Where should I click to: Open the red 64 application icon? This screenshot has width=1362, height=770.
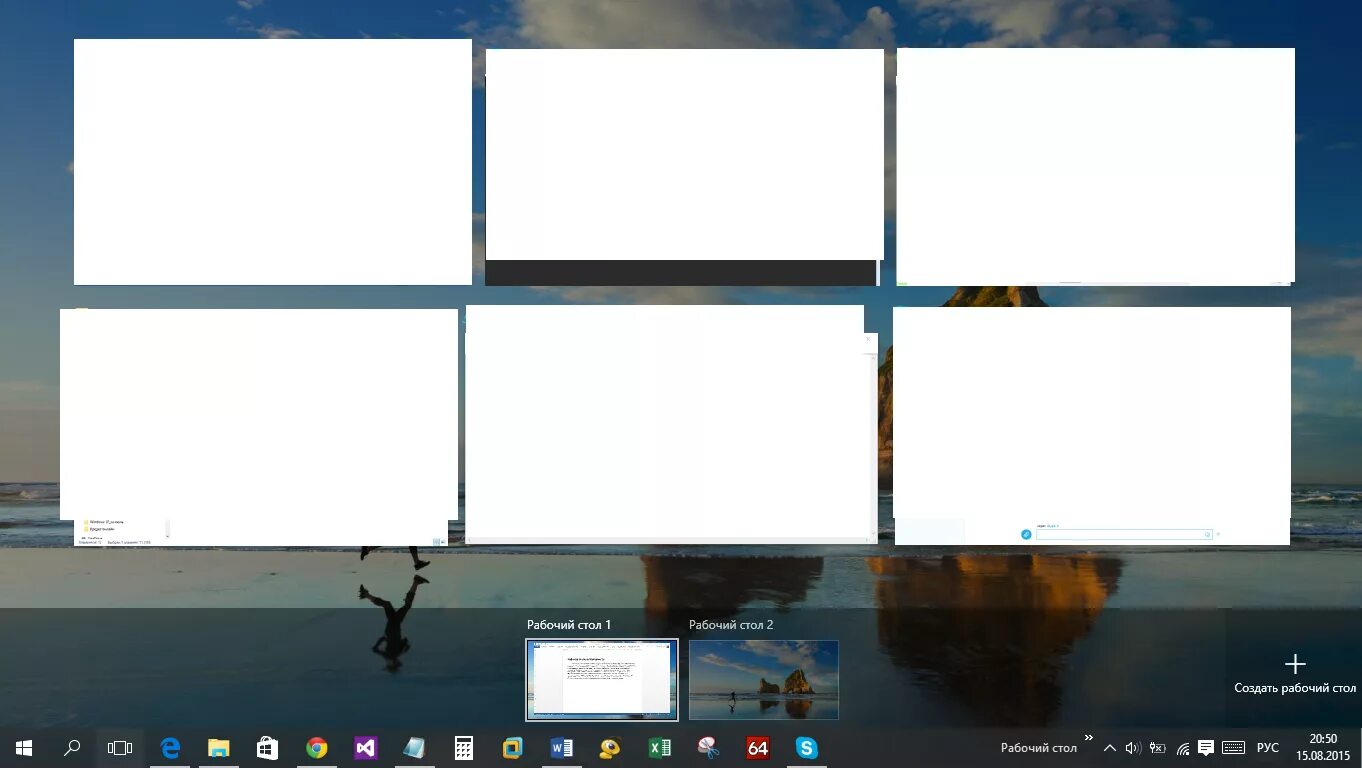pos(757,747)
